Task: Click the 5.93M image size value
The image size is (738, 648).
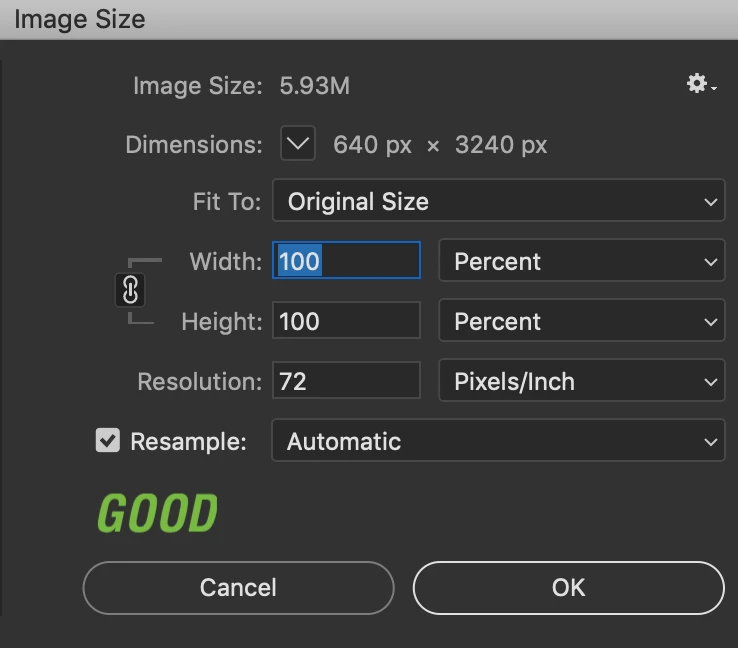Action: click(x=314, y=86)
